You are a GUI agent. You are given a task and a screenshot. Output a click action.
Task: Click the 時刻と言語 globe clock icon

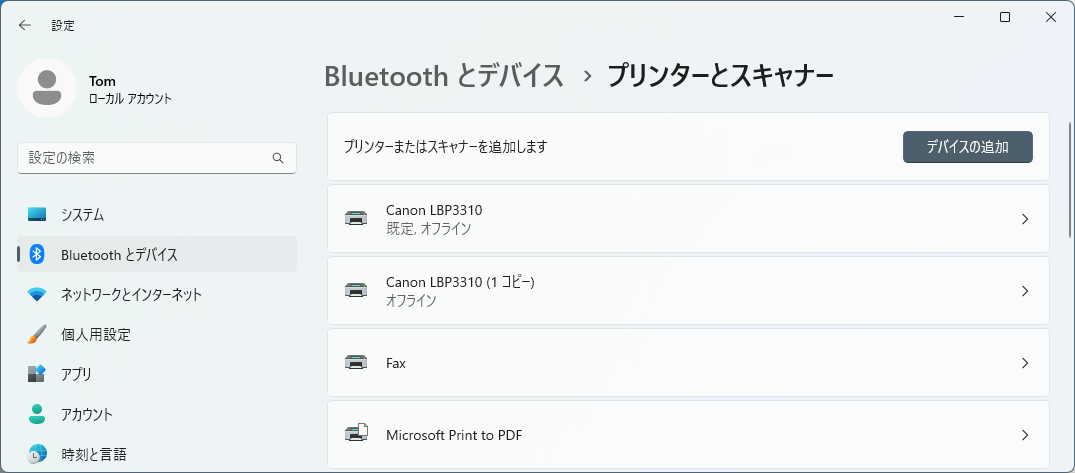click(37, 454)
